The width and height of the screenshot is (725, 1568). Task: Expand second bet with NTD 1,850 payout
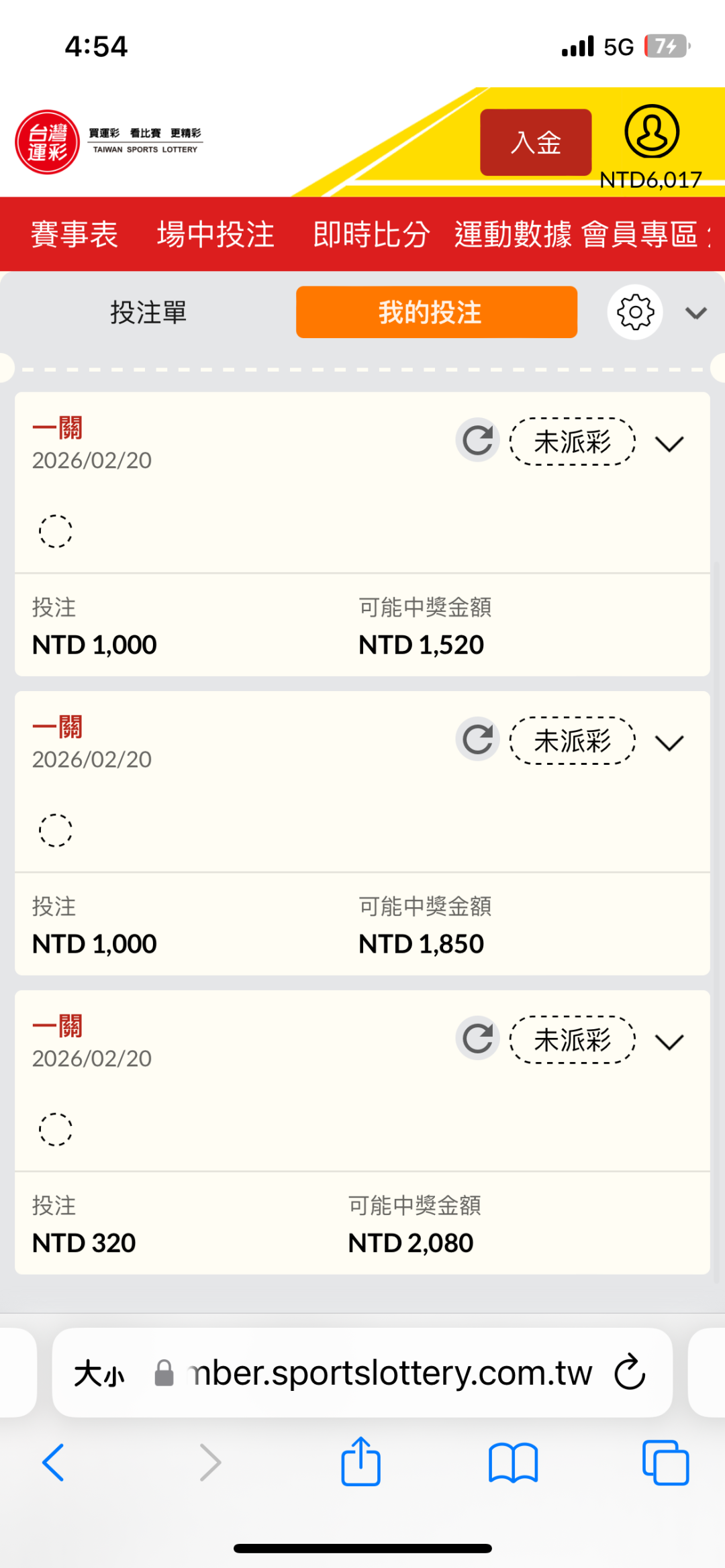pyautogui.click(x=669, y=743)
